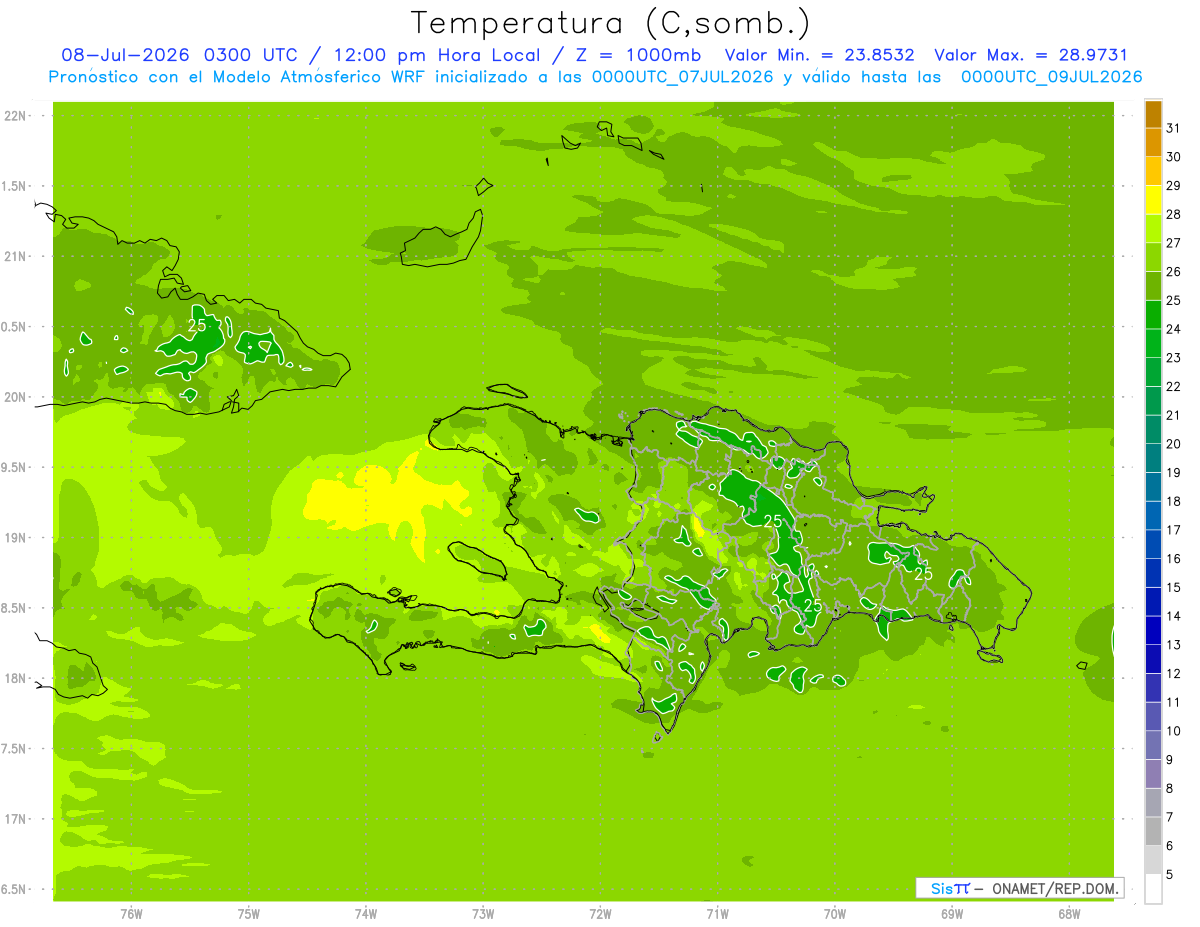Screen dimensions: 1200x927
Task: Pick the blue swatch between 15 and 16
Action: point(1153,573)
